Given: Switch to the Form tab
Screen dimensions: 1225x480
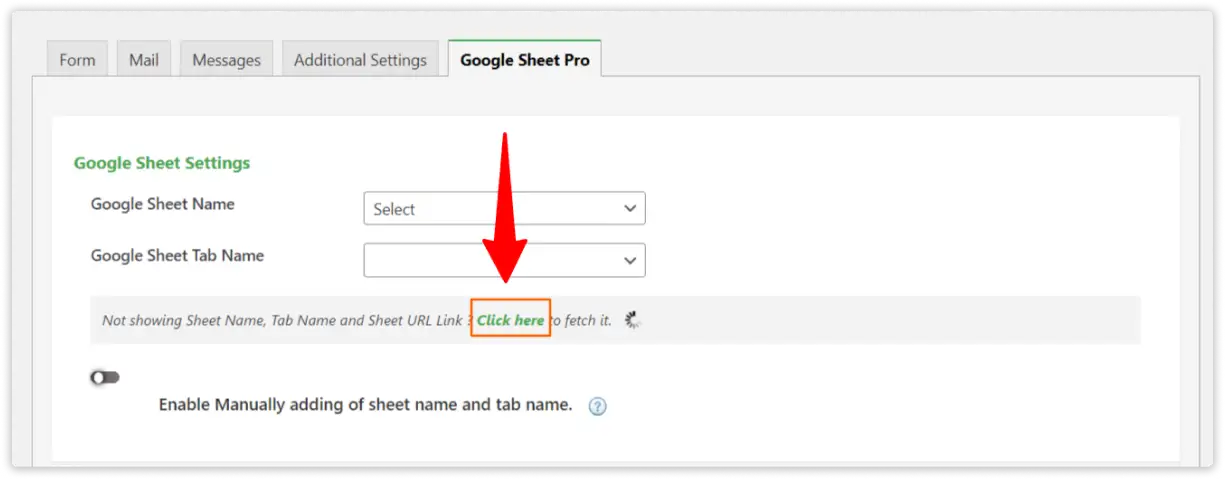Looking at the screenshot, I should (77, 60).
